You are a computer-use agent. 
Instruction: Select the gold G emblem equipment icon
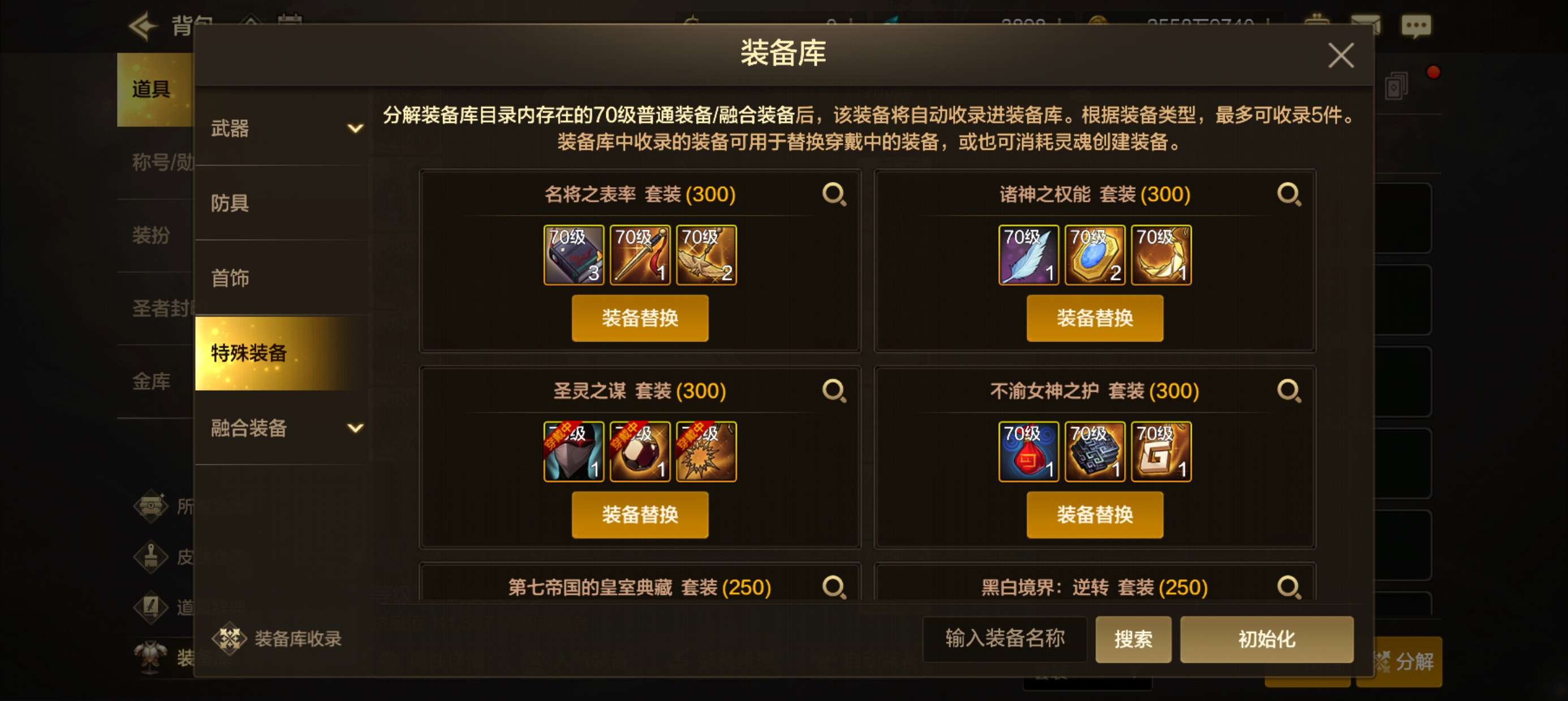[1161, 452]
